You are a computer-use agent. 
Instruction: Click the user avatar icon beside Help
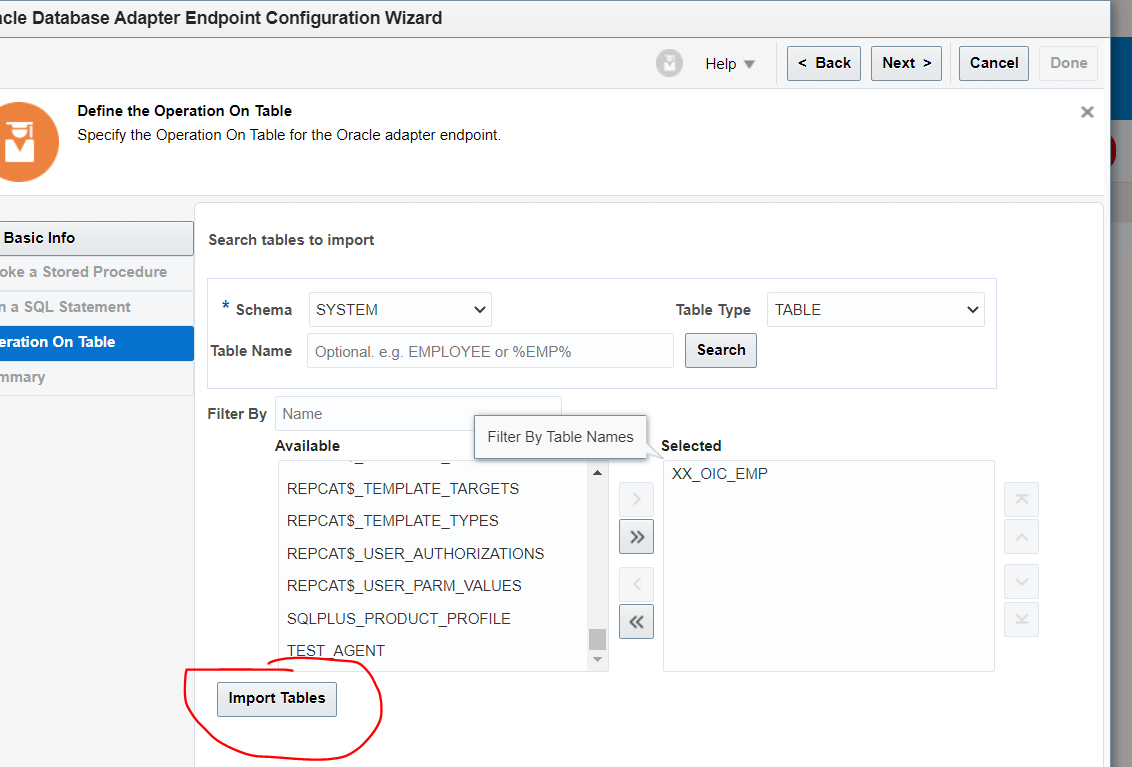pos(669,63)
